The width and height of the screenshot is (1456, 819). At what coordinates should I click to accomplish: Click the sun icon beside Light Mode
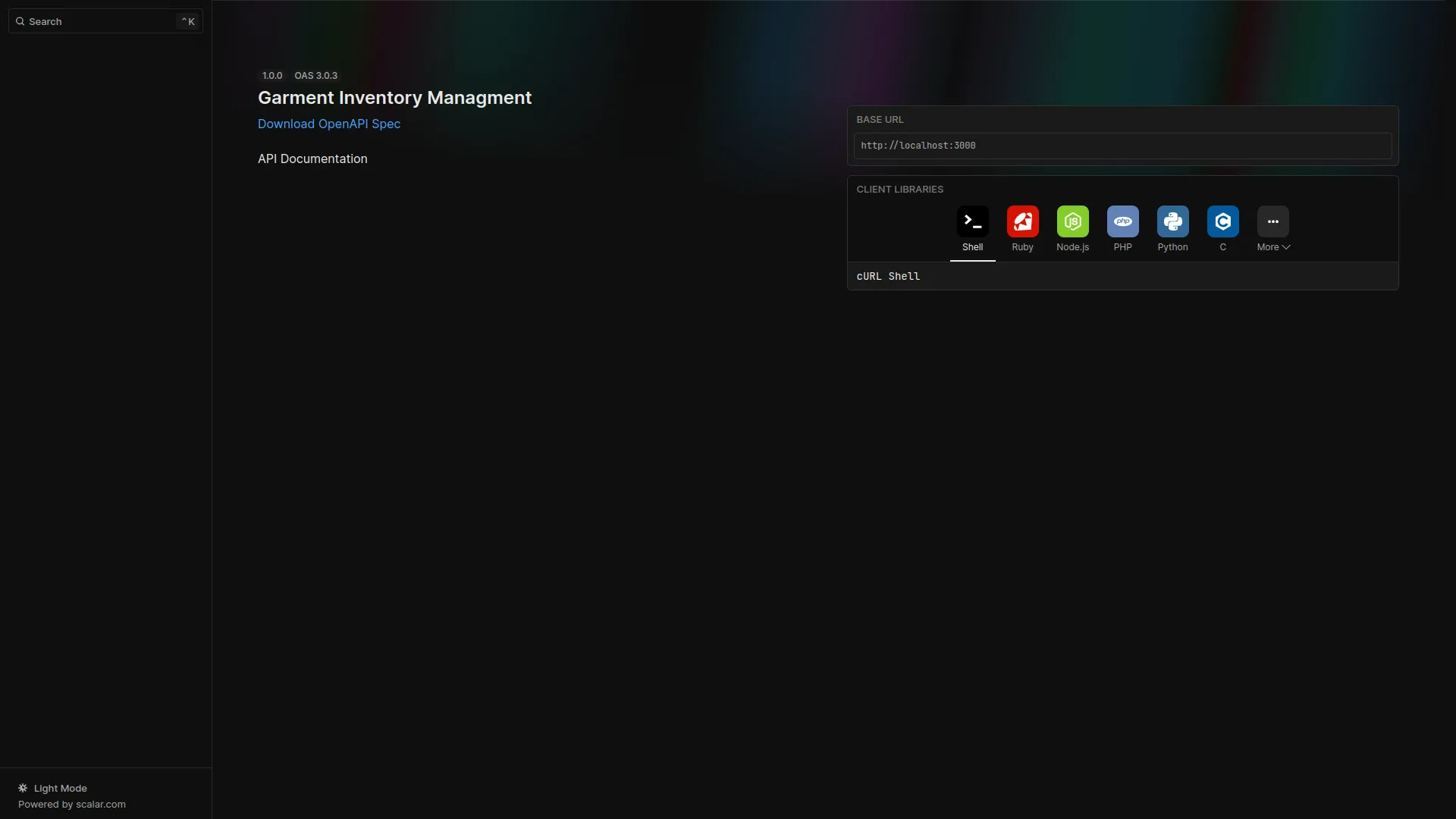point(23,788)
